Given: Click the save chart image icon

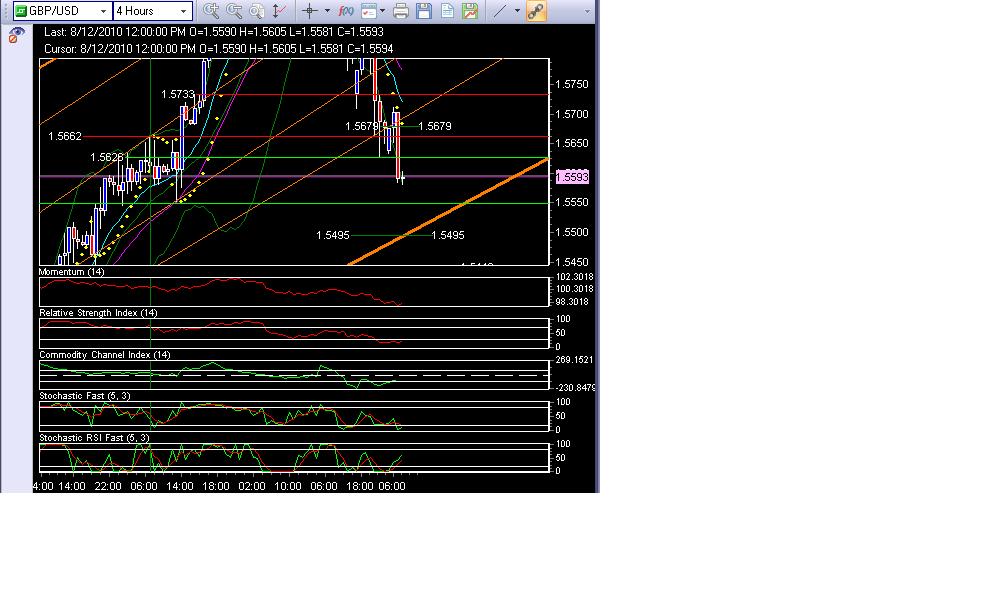Looking at the screenshot, I should click(470, 11).
